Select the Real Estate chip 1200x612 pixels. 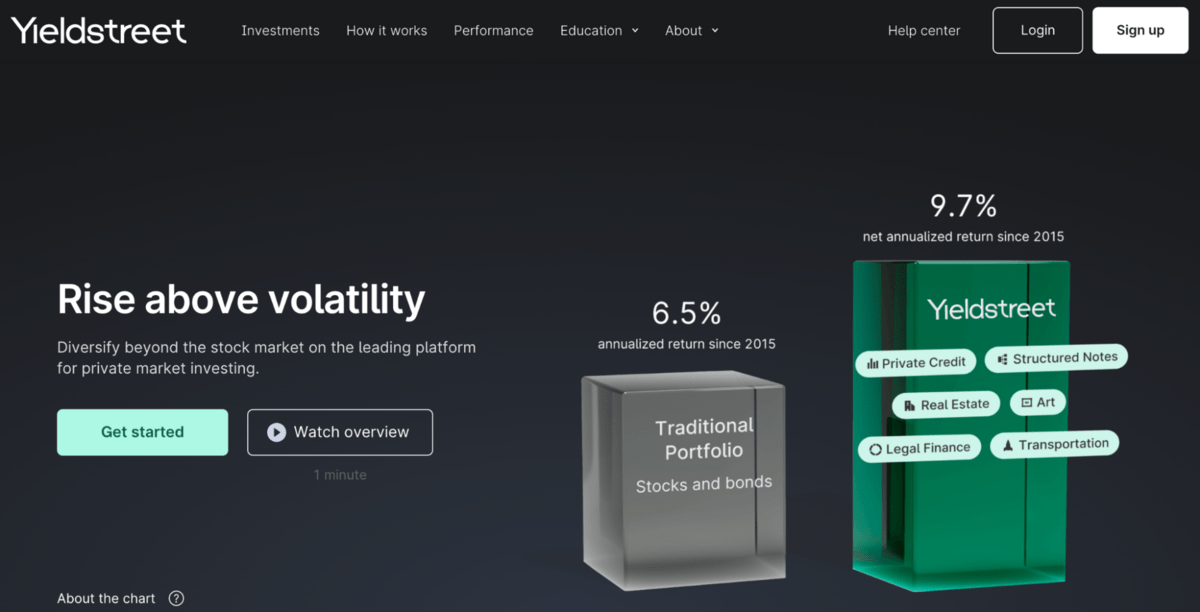[x=945, y=405]
